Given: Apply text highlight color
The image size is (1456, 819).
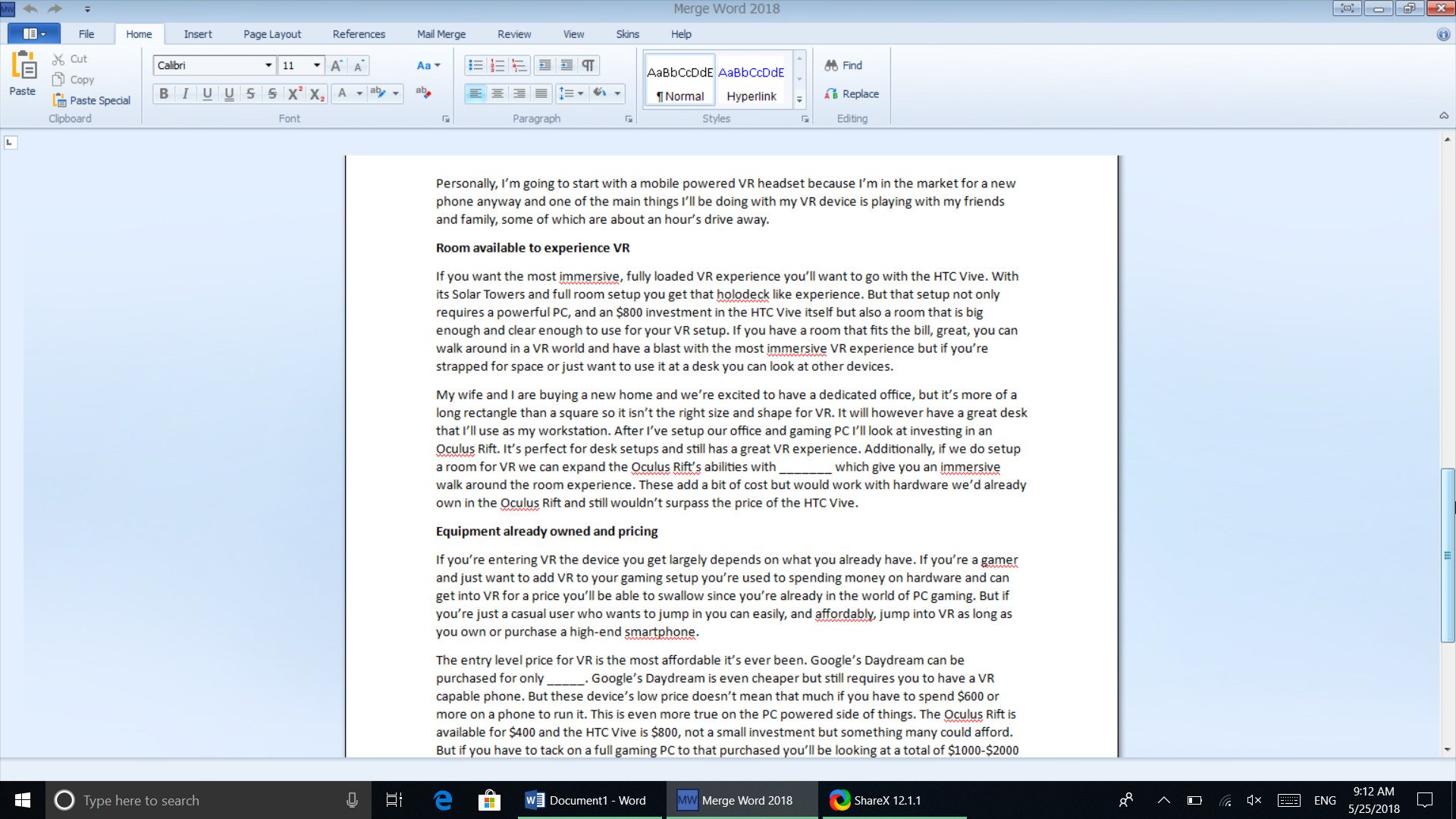Looking at the screenshot, I should (378, 93).
